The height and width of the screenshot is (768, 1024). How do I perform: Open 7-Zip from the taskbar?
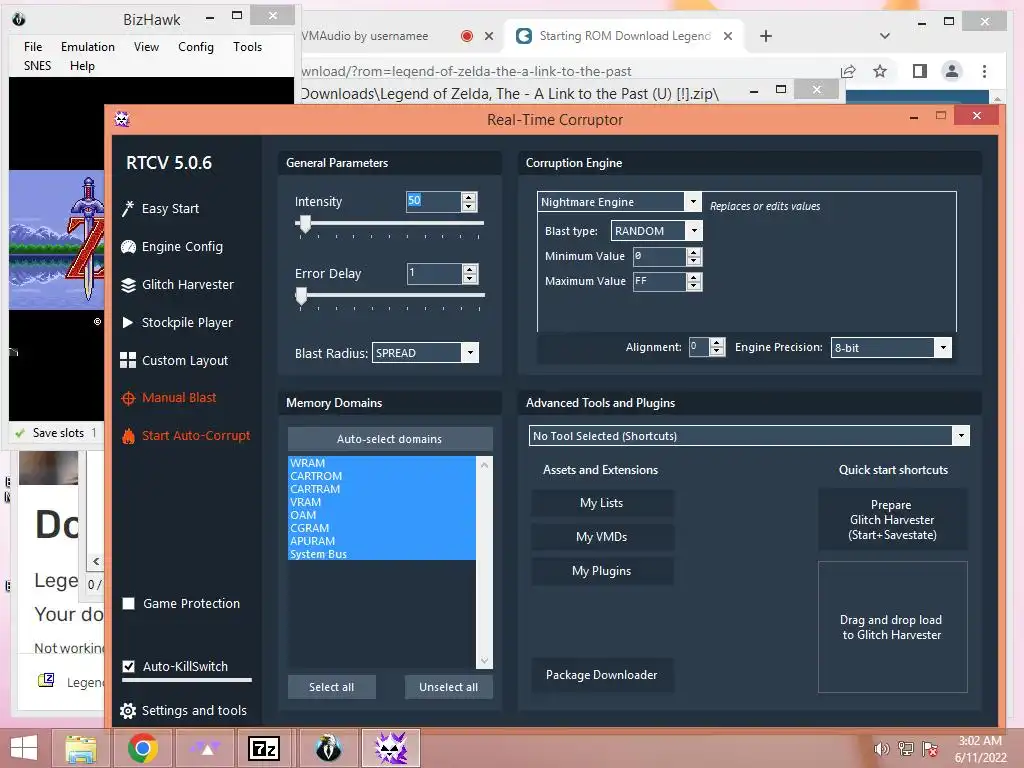[264, 748]
